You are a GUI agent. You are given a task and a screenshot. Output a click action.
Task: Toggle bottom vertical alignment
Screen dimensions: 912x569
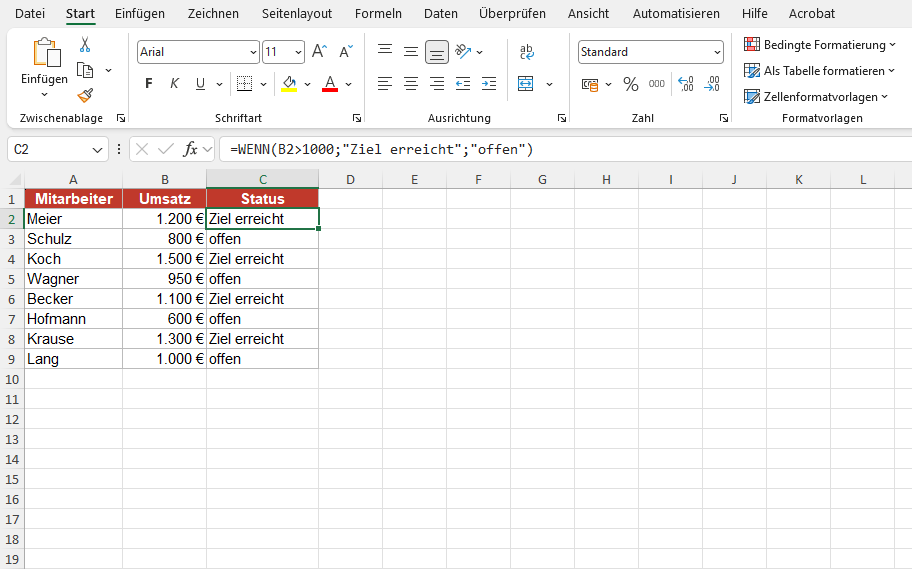[x=437, y=52]
